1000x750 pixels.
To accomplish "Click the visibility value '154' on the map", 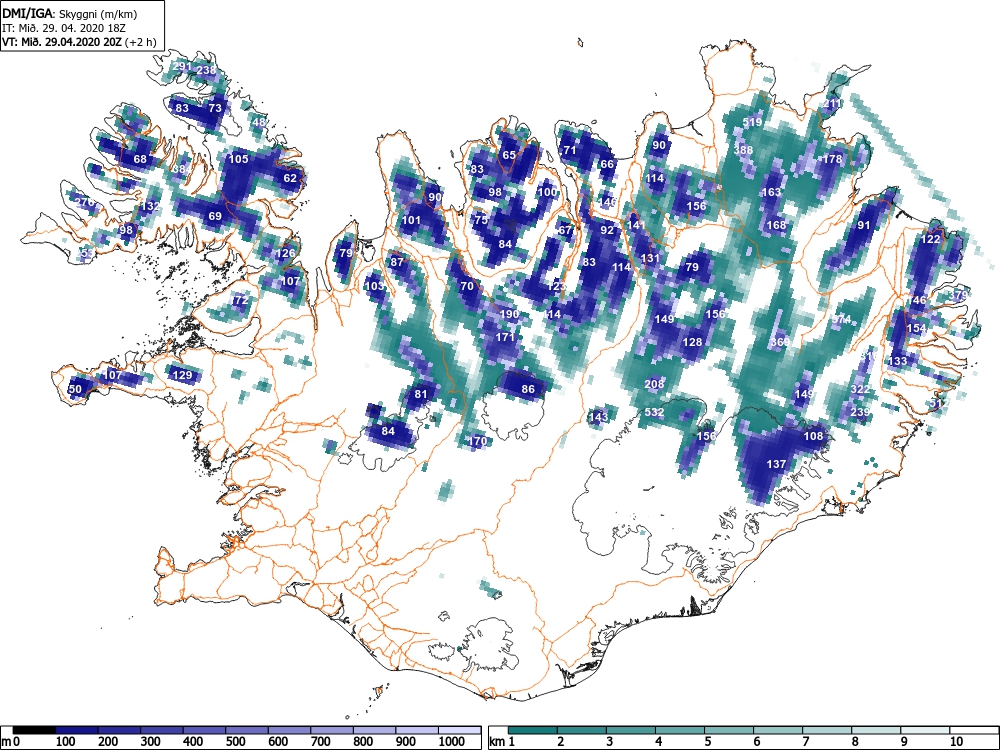I will tap(916, 328).
